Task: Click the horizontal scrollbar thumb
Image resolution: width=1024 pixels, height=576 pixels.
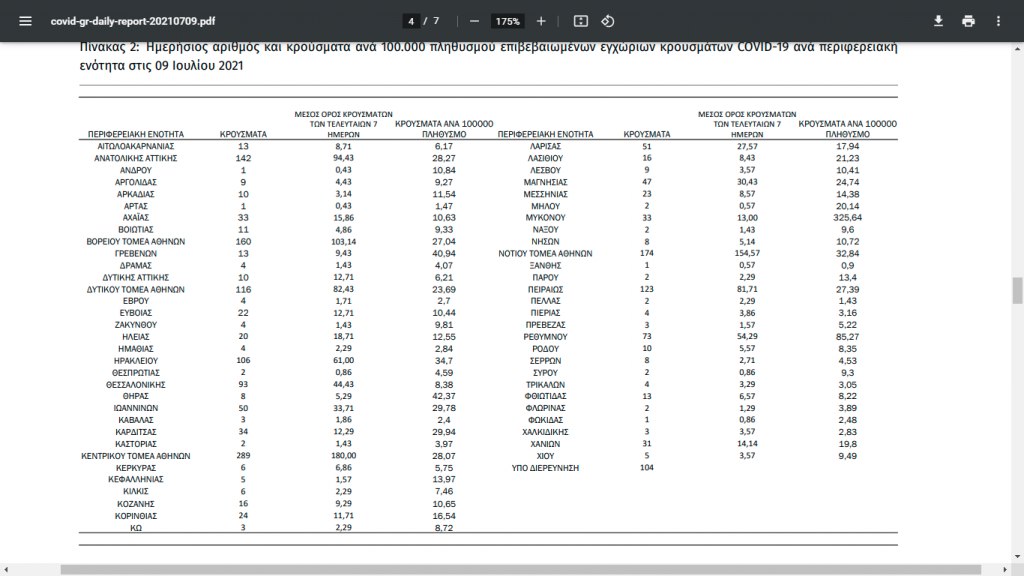Action: (x=520, y=569)
